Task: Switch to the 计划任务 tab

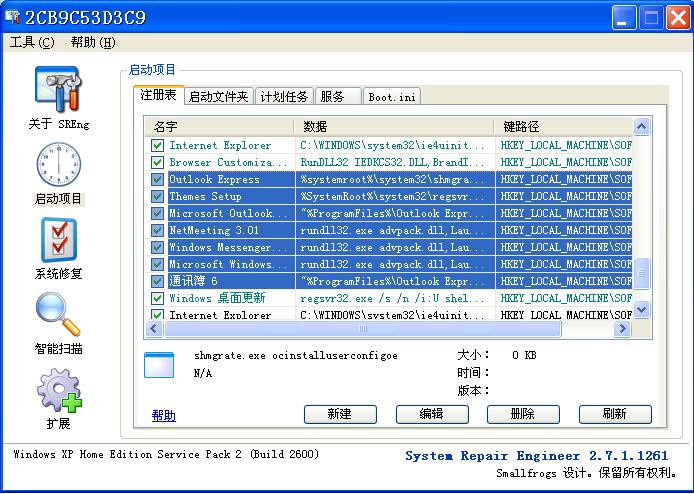Action: (x=284, y=96)
